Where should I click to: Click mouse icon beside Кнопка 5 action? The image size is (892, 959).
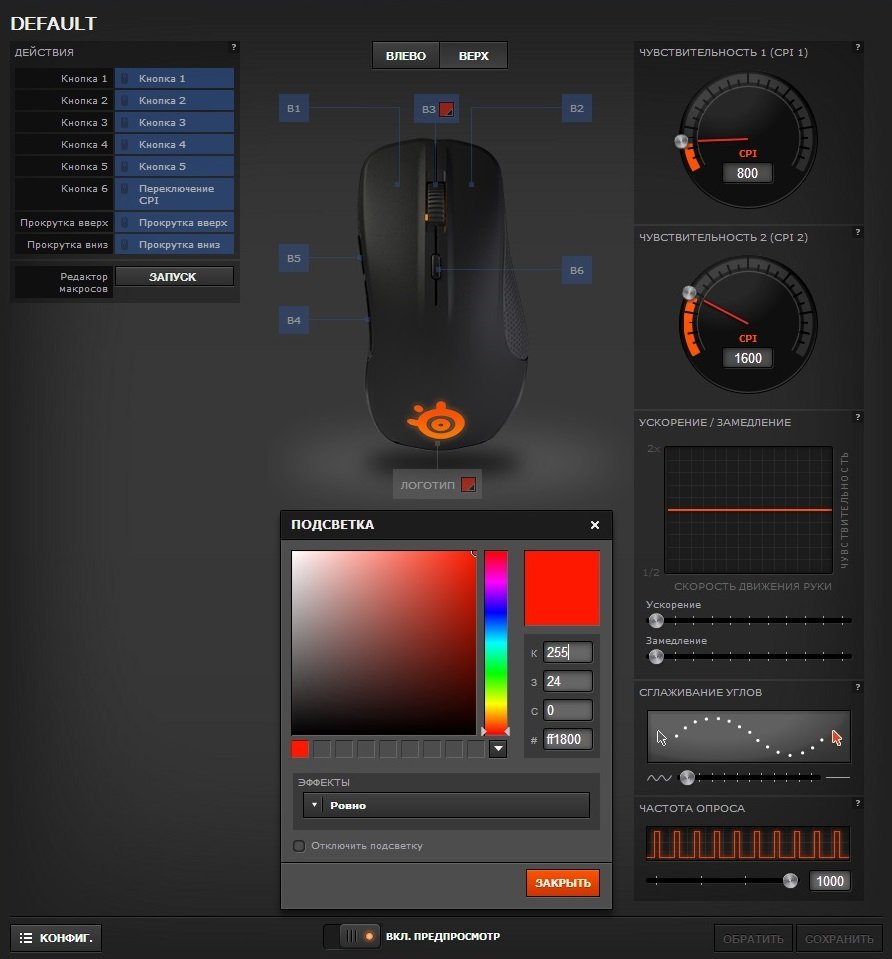click(x=125, y=166)
